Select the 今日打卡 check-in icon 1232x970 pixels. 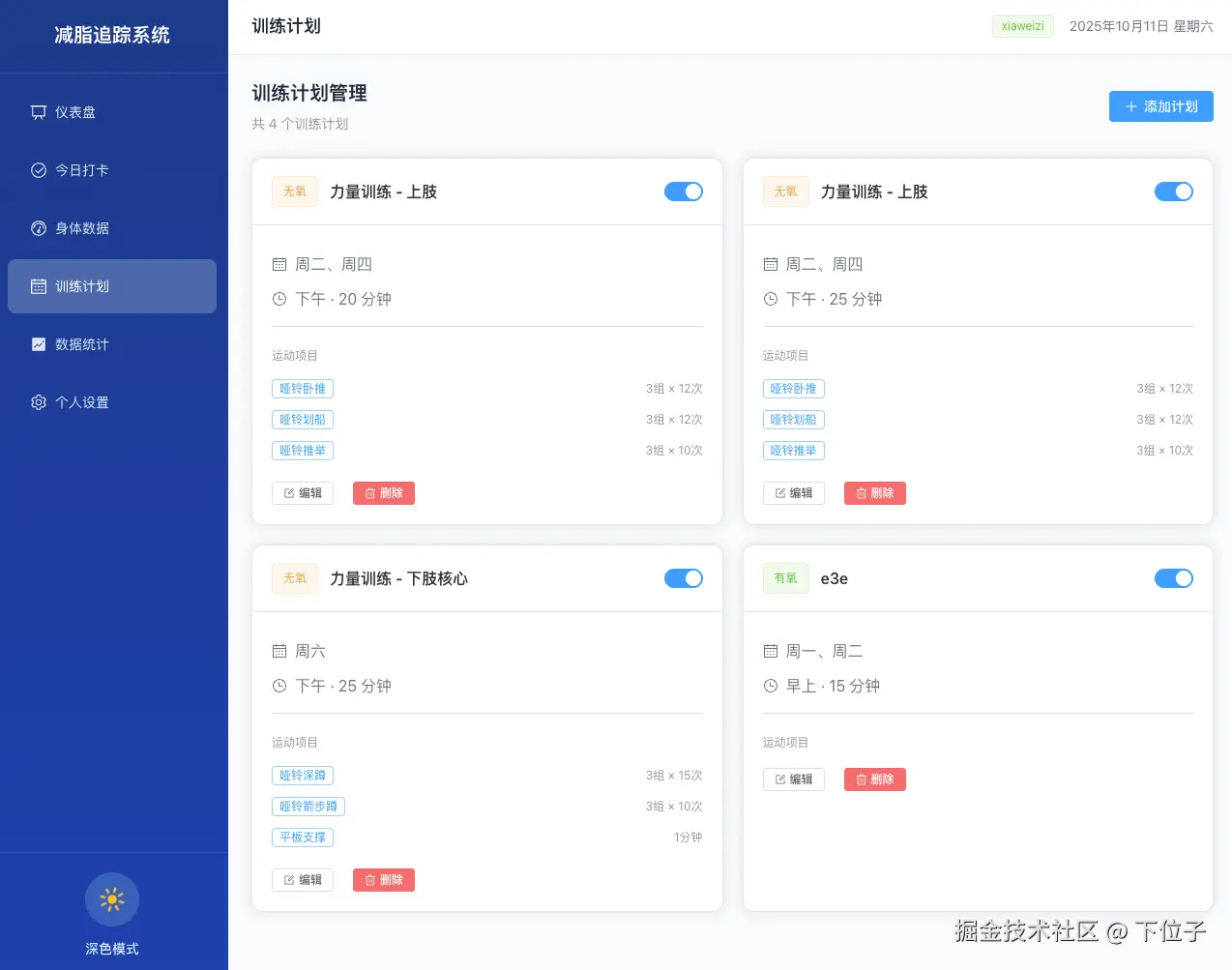tap(41, 170)
